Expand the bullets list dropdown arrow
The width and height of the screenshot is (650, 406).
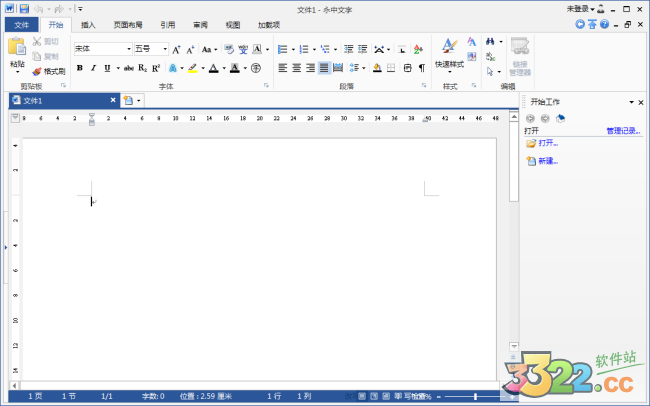tap(293, 50)
